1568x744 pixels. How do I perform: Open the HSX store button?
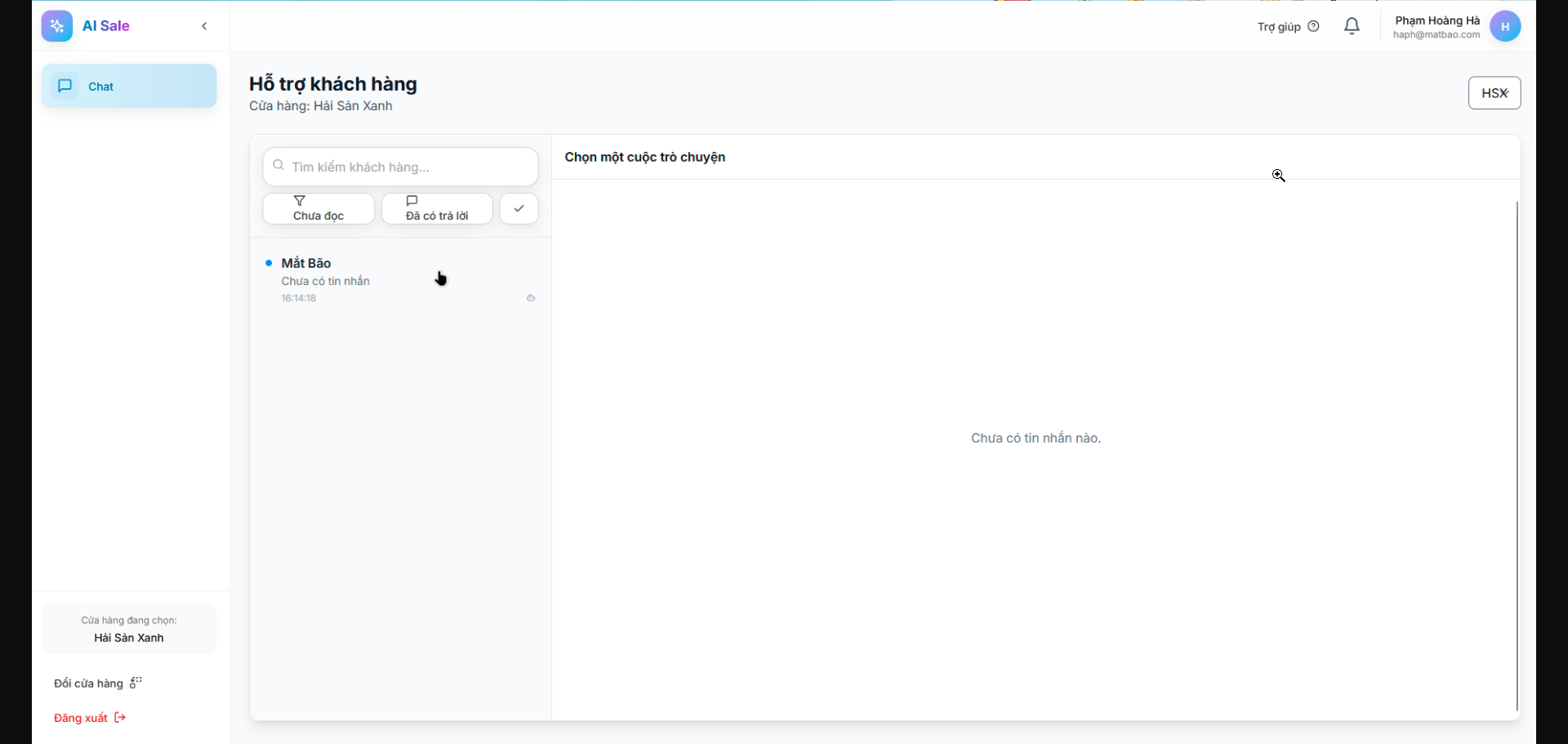1494,93
